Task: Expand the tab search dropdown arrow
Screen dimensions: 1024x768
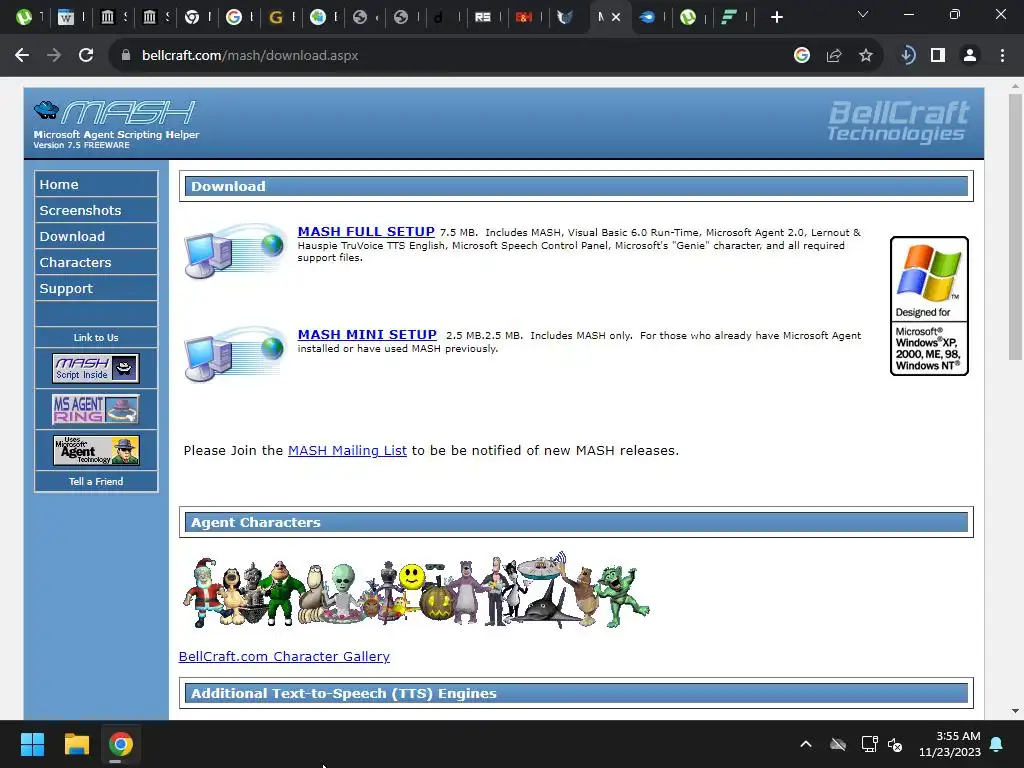Action: (863, 14)
